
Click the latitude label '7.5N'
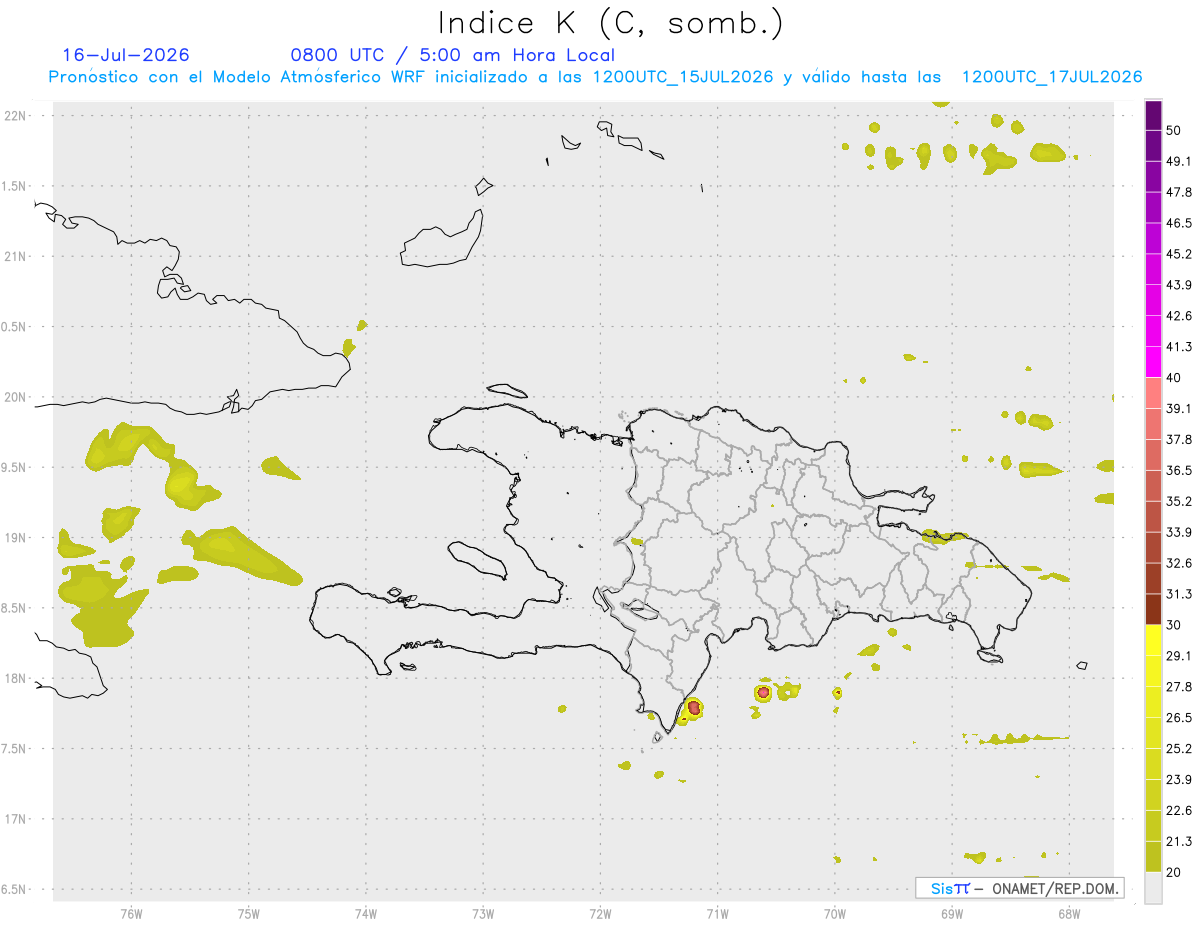pyautogui.click(x=14, y=749)
